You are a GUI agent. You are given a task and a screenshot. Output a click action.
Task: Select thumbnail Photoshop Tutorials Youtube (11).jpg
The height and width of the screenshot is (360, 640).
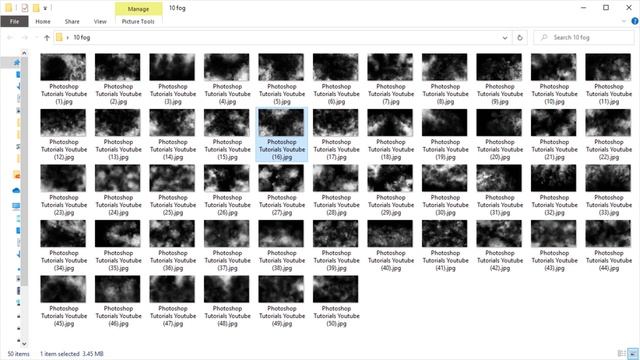608,67
